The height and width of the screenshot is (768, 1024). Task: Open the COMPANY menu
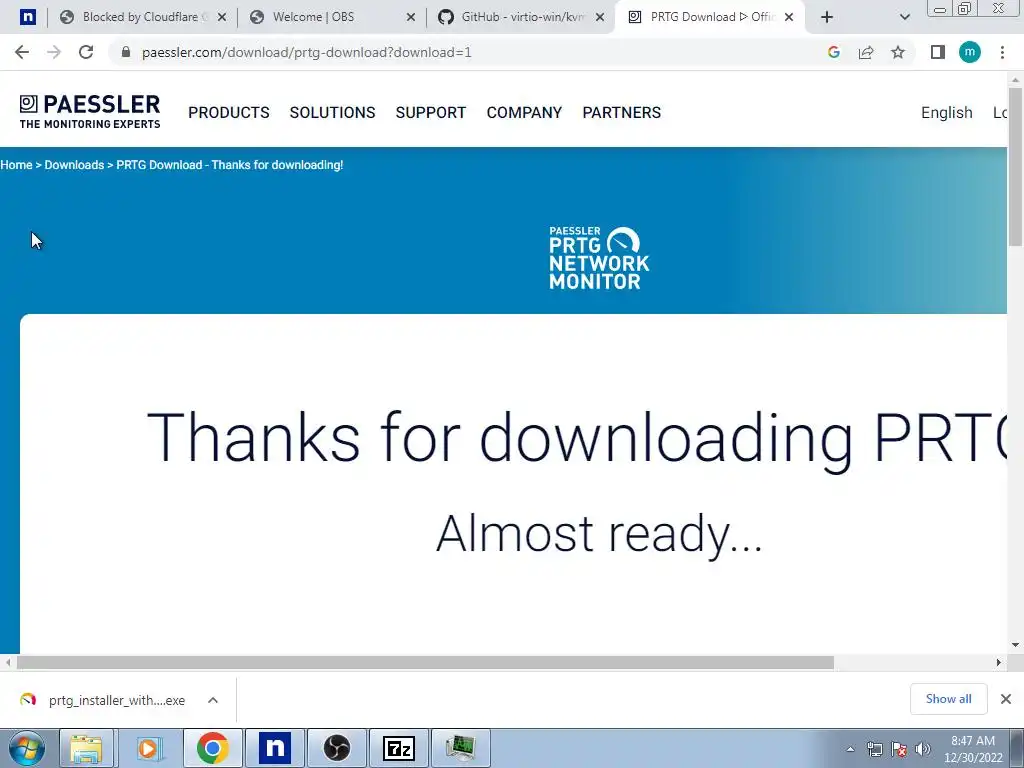pyautogui.click(x=524, y=112)
